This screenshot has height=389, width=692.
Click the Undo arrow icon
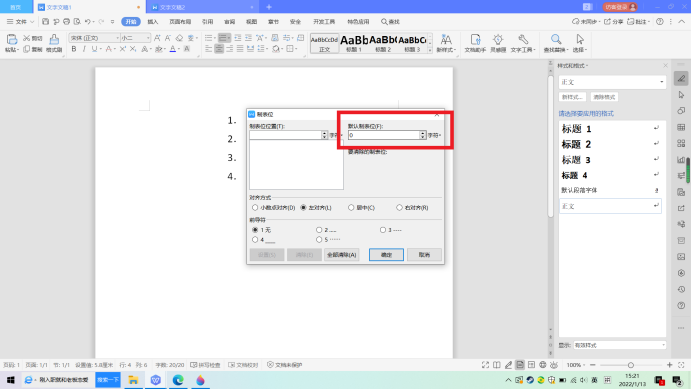coord(87,22)
